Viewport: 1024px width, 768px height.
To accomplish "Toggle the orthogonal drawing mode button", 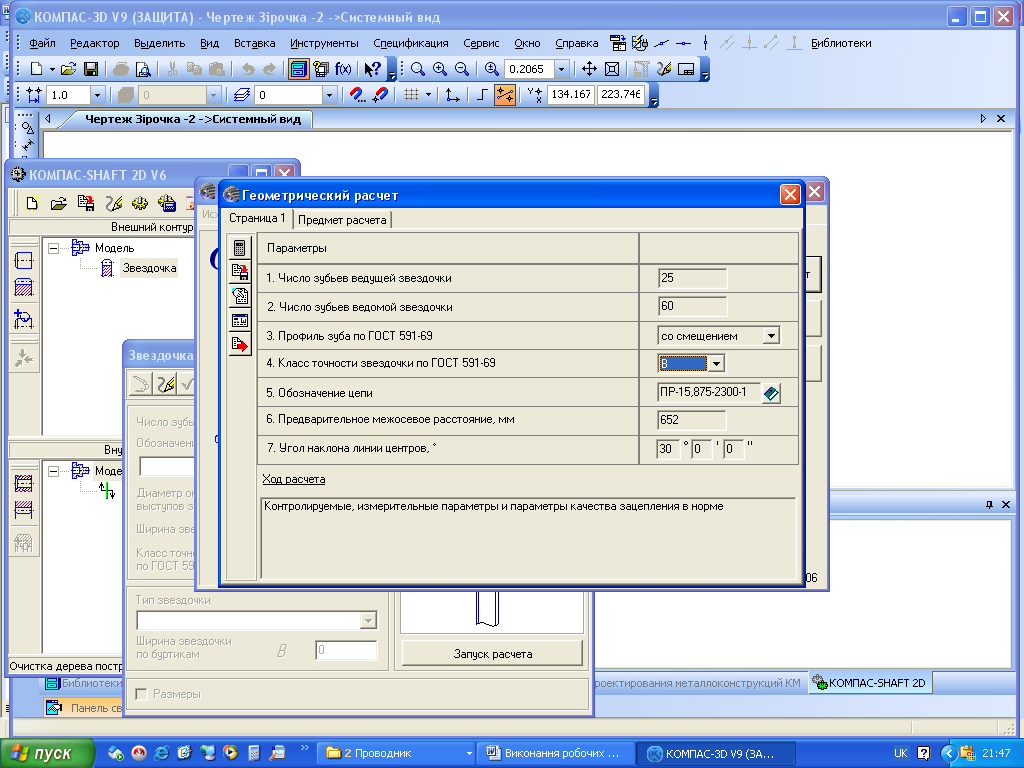I will (x=482, y=95).
